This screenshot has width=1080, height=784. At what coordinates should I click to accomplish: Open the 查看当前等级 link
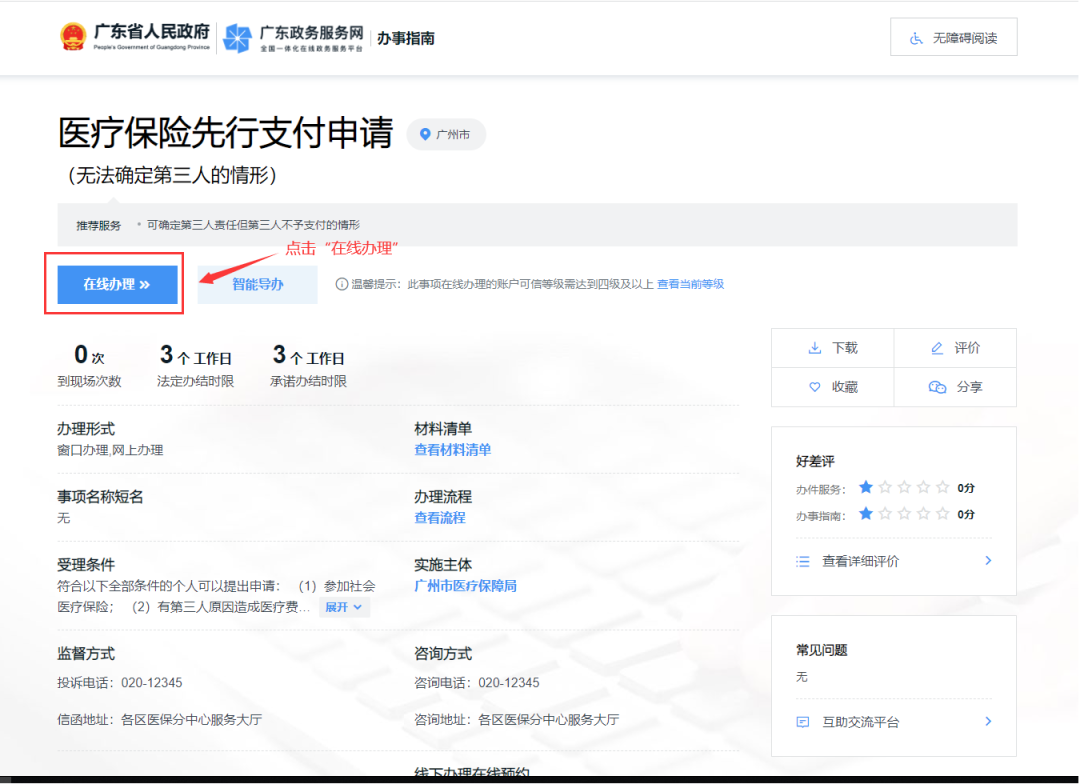pyautogui.click(x=690, y=284)
